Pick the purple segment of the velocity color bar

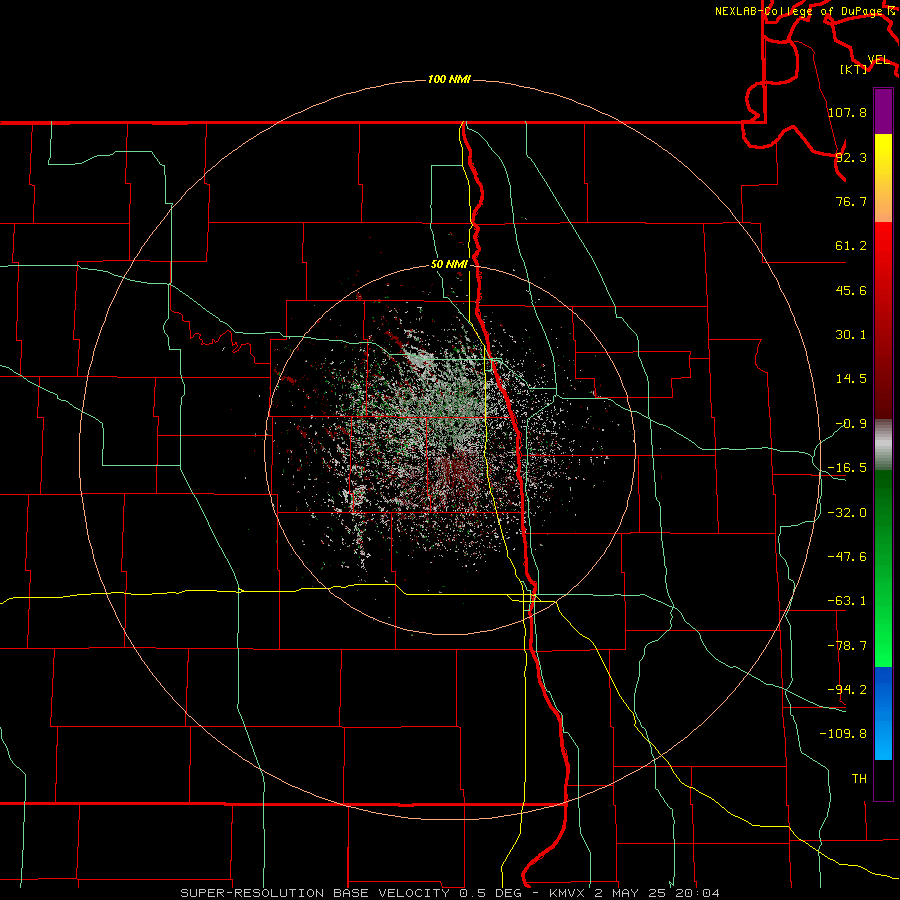point(883,111)
